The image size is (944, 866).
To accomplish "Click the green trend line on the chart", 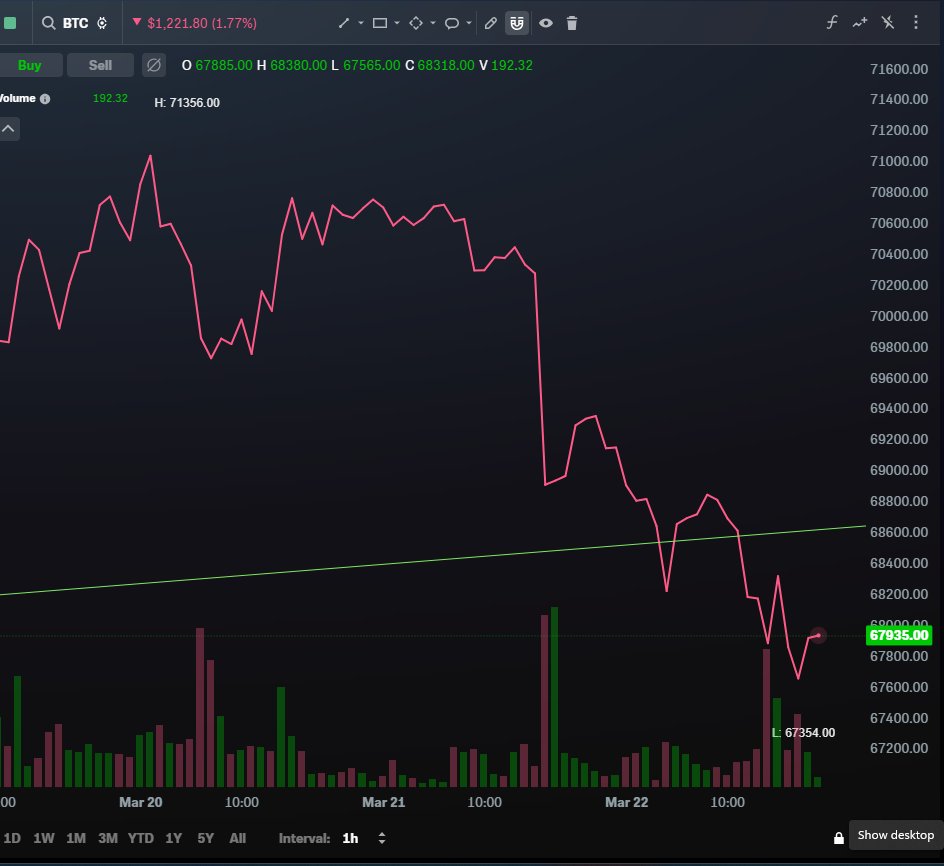I will coord(433,561).
